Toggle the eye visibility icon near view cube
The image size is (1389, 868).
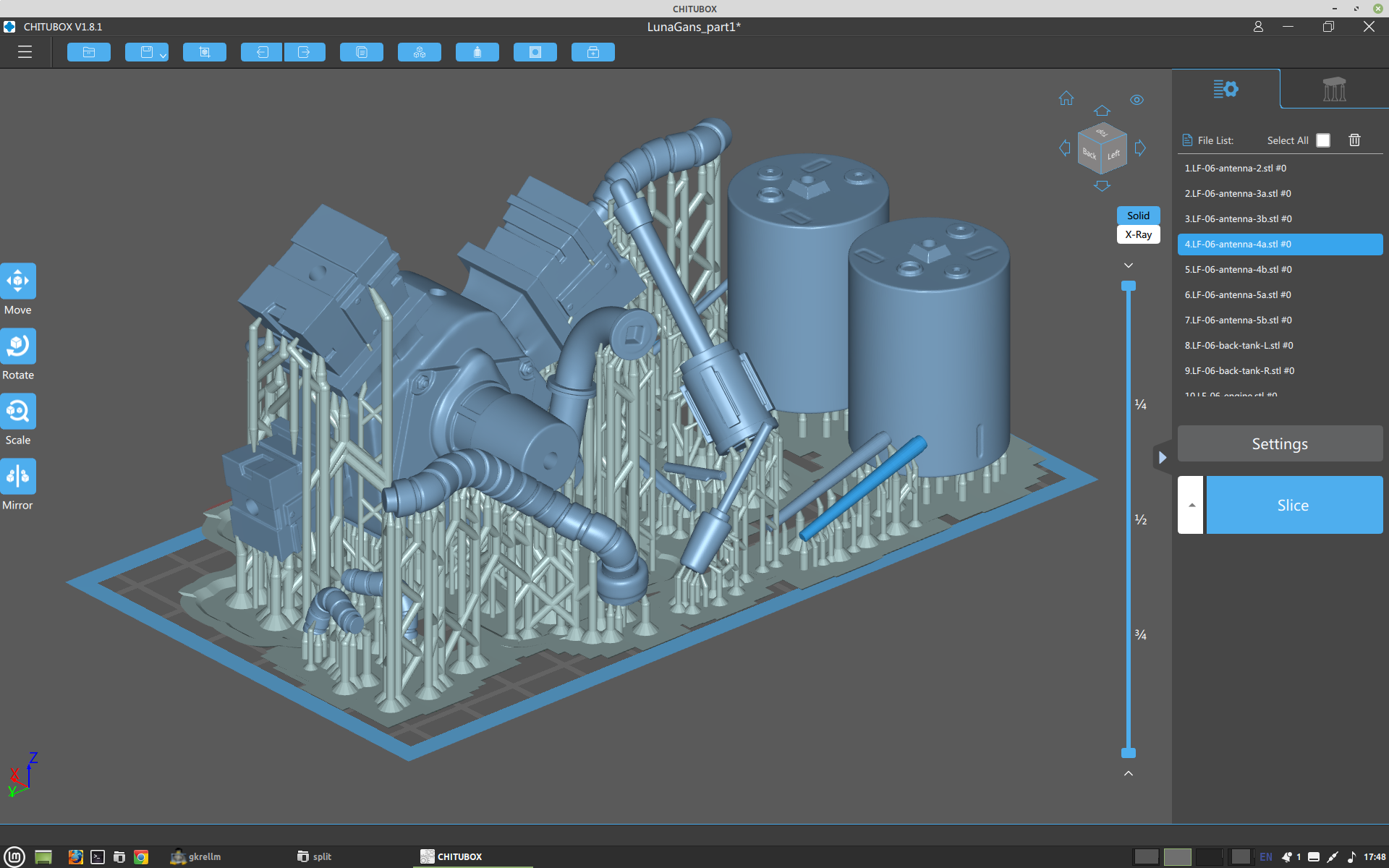coord(1137,100)
